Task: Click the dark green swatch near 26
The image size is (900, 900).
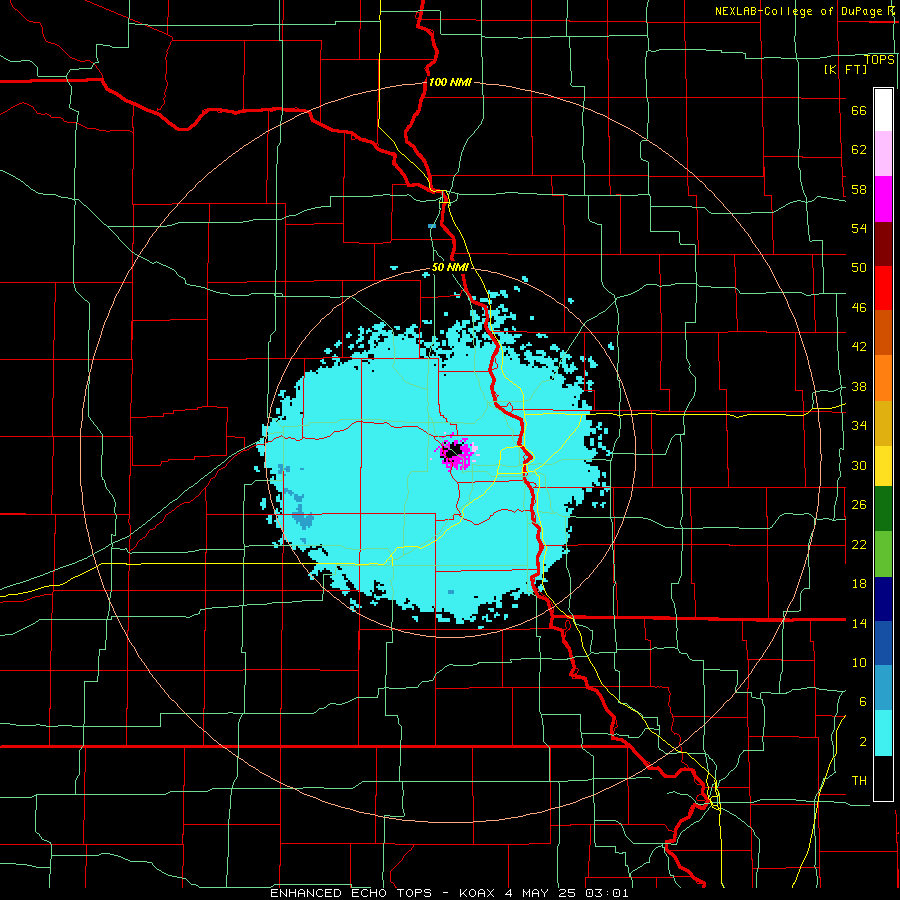Action: [883, 509]
